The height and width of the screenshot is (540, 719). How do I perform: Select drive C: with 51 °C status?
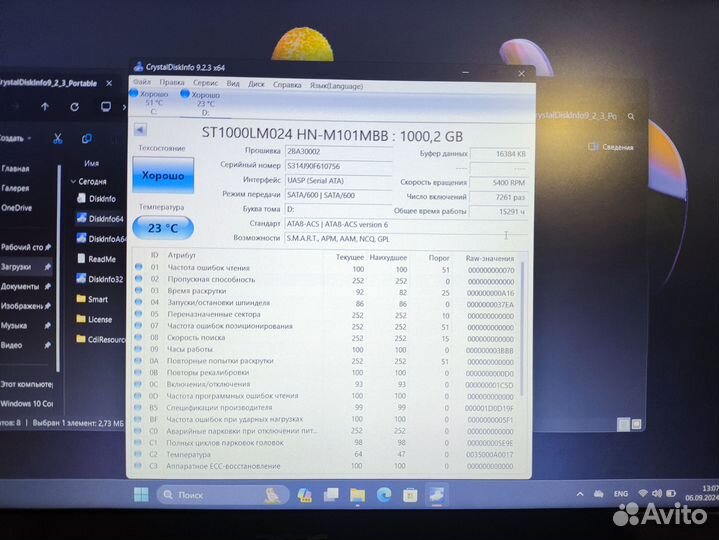tap(153, 102)
